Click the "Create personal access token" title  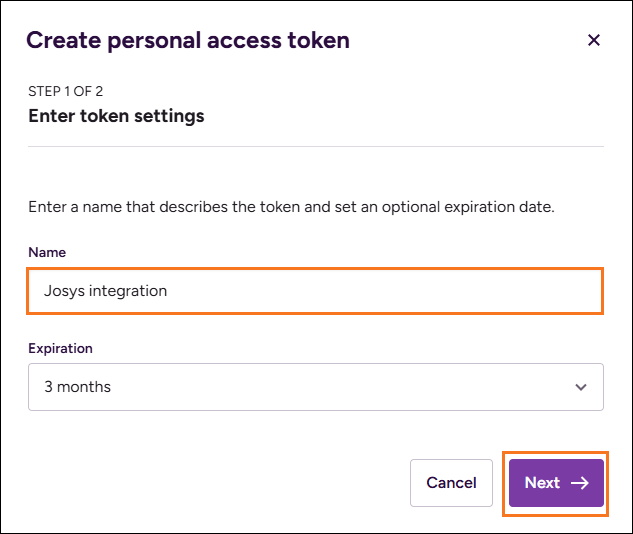click(188, 41)
